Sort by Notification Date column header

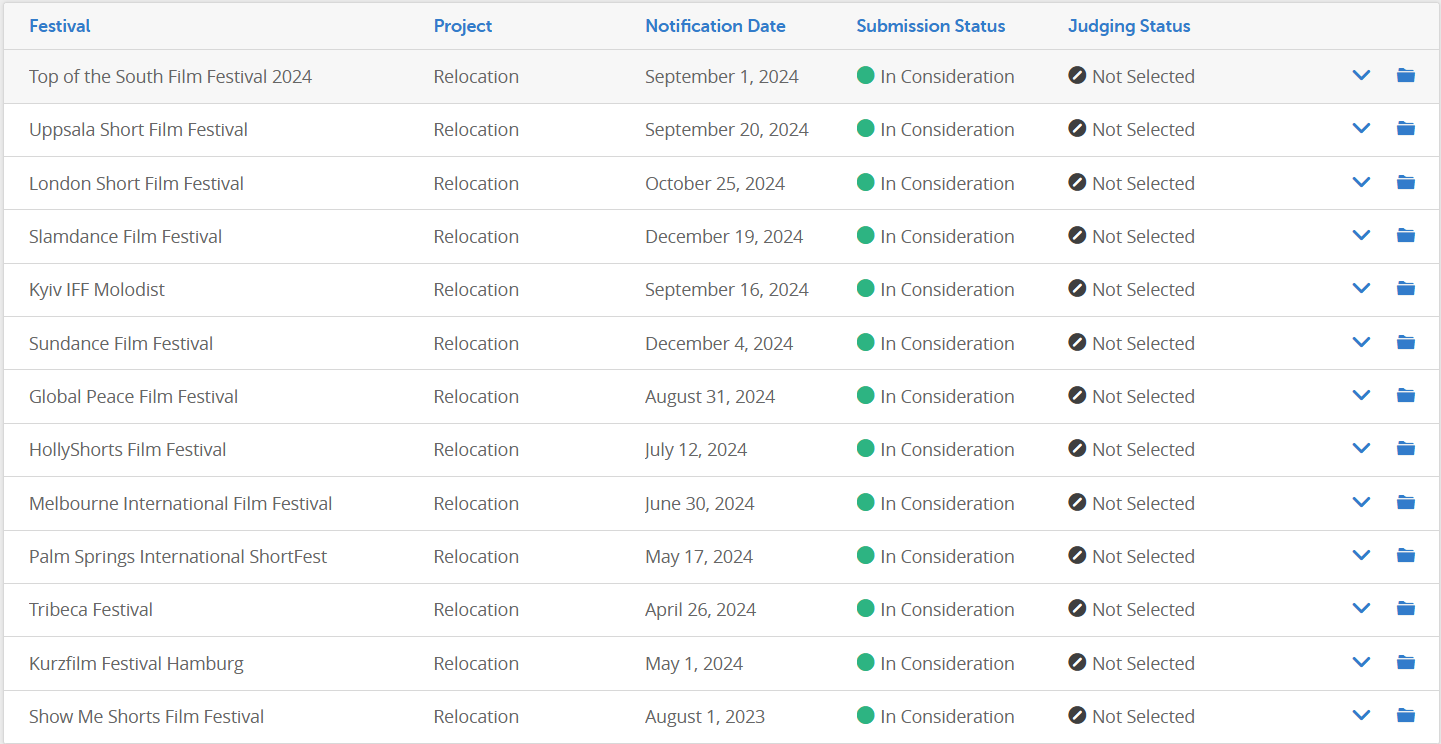pos(715,26)
